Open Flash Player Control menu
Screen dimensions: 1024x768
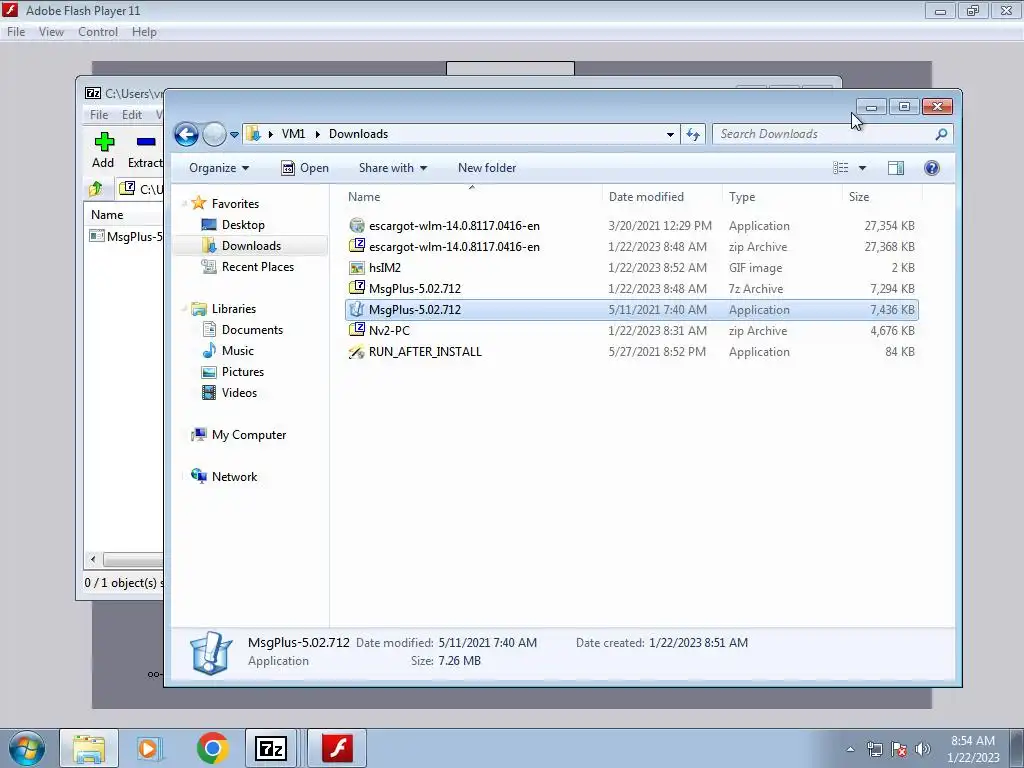(98, 32)
